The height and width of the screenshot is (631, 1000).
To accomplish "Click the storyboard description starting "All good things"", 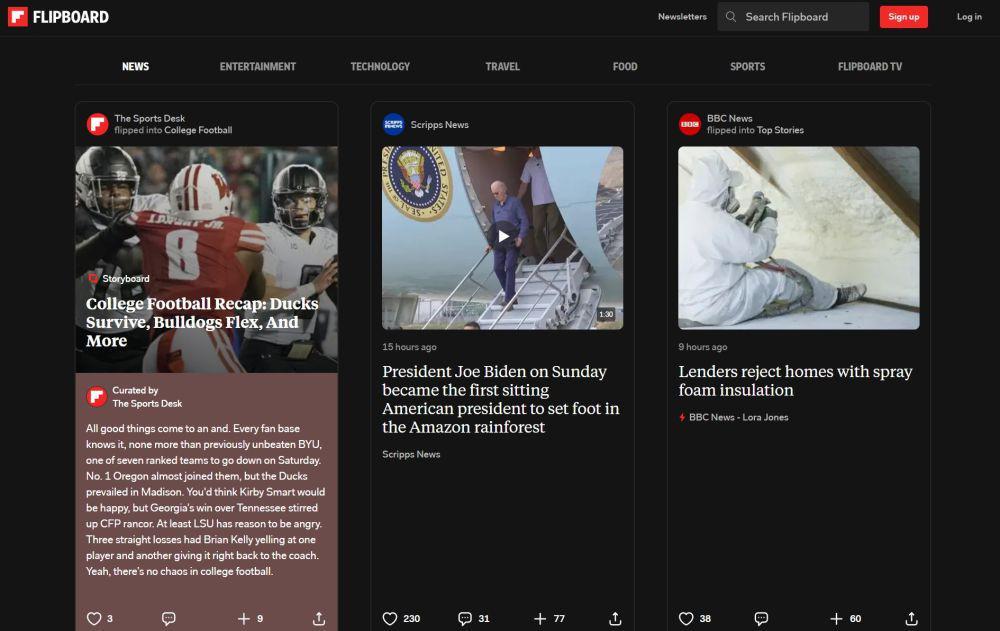I will [x=205, y=500].
